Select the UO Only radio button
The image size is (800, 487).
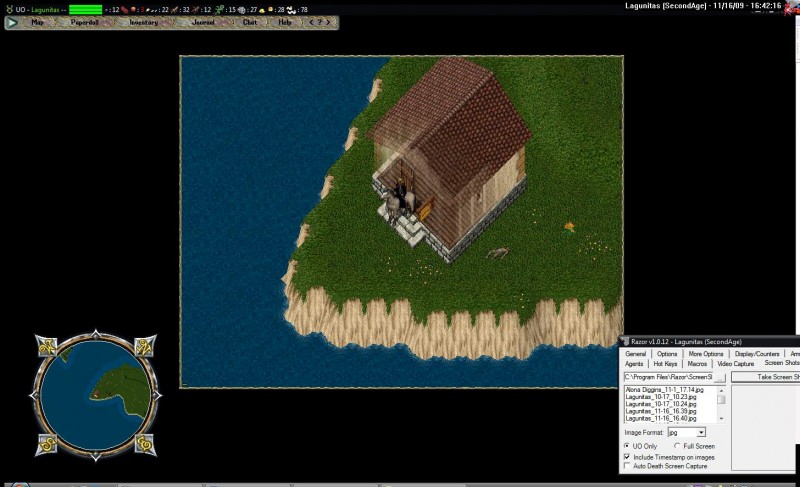click(627, 446)
